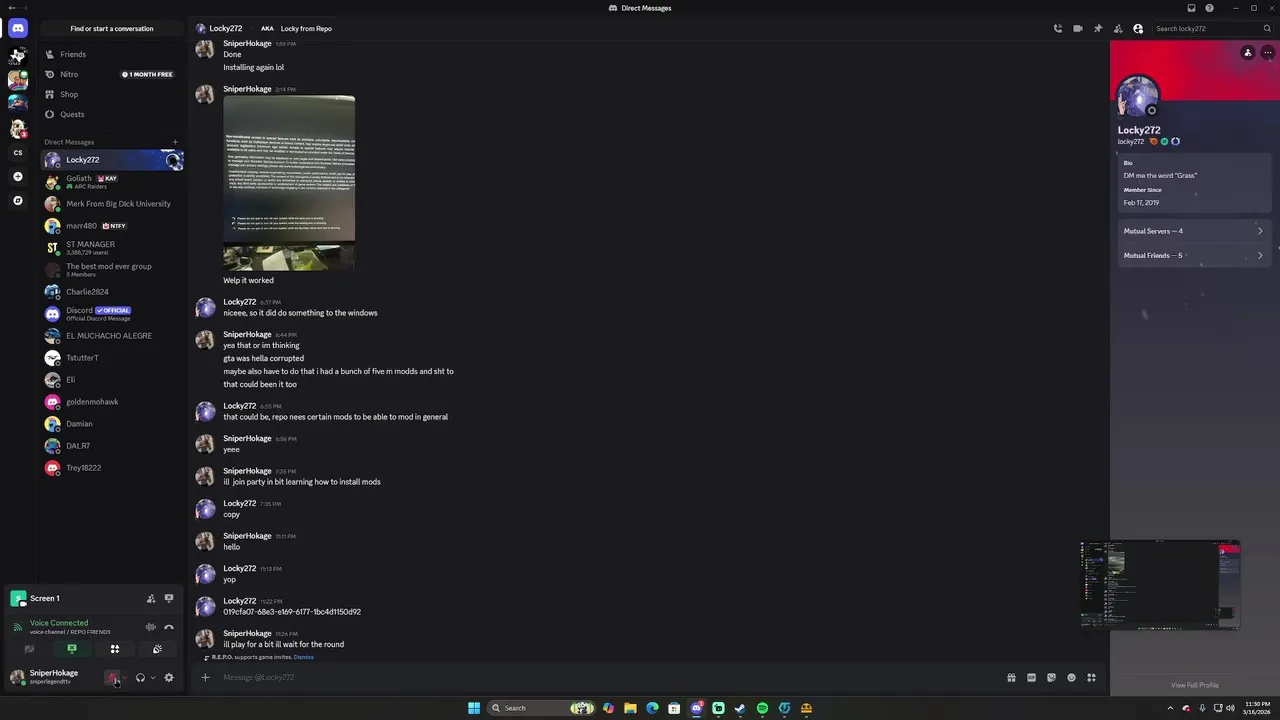Viewport: 1280px width, 720px height.
Task: Open the Nitro tab
Action: click(112, 74)
